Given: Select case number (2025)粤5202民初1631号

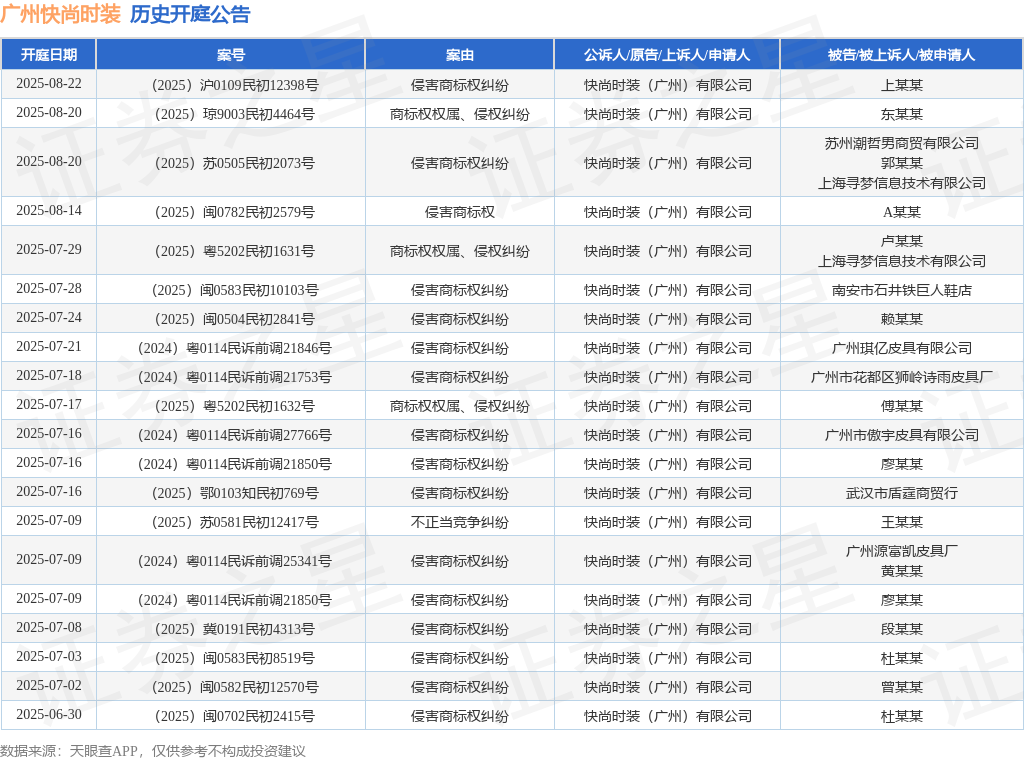Looking at the screenshot, I should (x=235, y=251).
